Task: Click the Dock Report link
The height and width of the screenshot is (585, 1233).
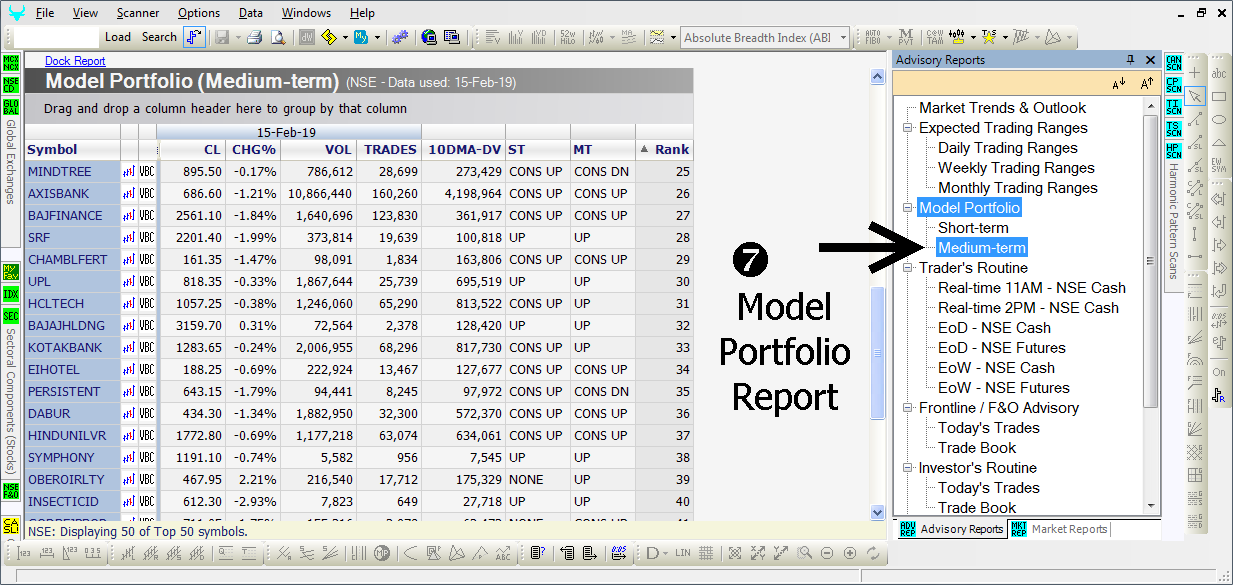Action: point(75,61)
